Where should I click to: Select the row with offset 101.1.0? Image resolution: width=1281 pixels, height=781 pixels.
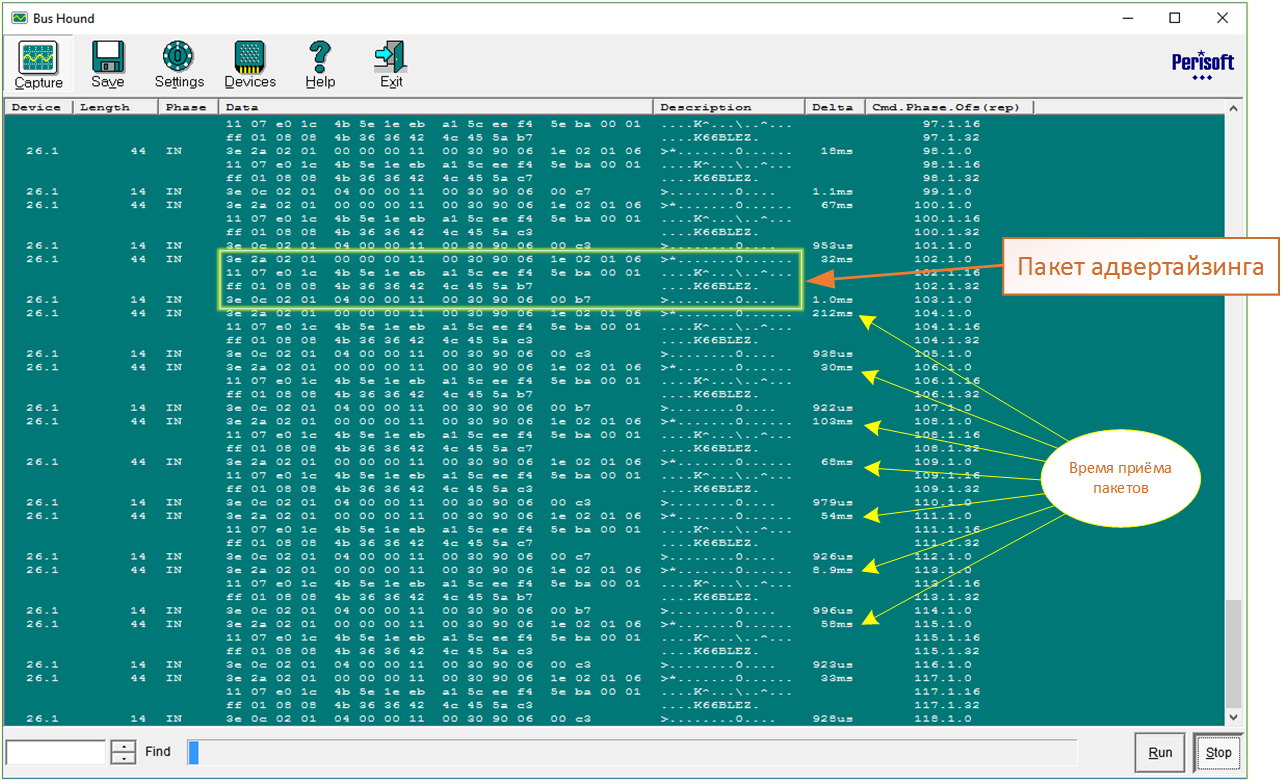pos(615,245)
